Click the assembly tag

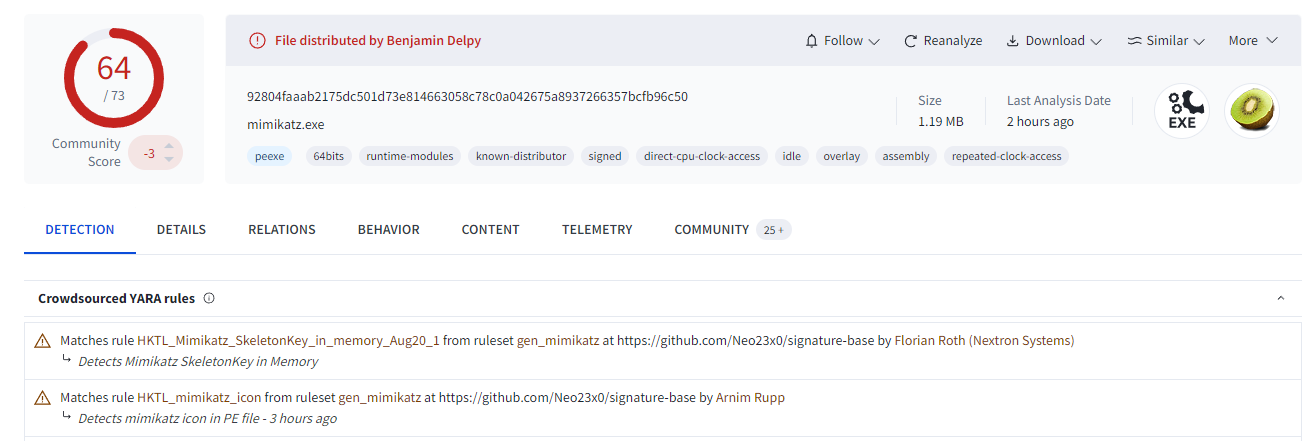click(906, 156)
